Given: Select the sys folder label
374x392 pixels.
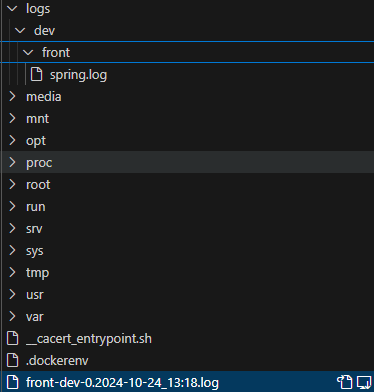Looking at the screenshot, I should [35, 251].
